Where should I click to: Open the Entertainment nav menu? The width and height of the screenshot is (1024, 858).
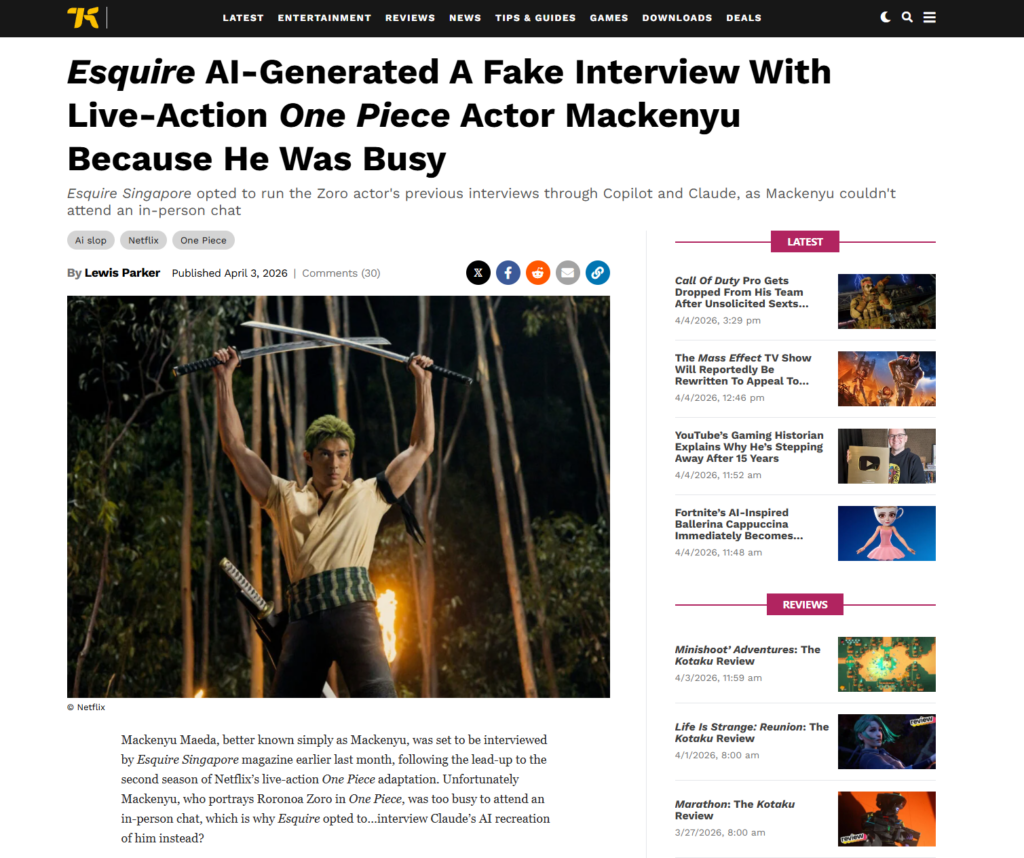tap(324, 18)
